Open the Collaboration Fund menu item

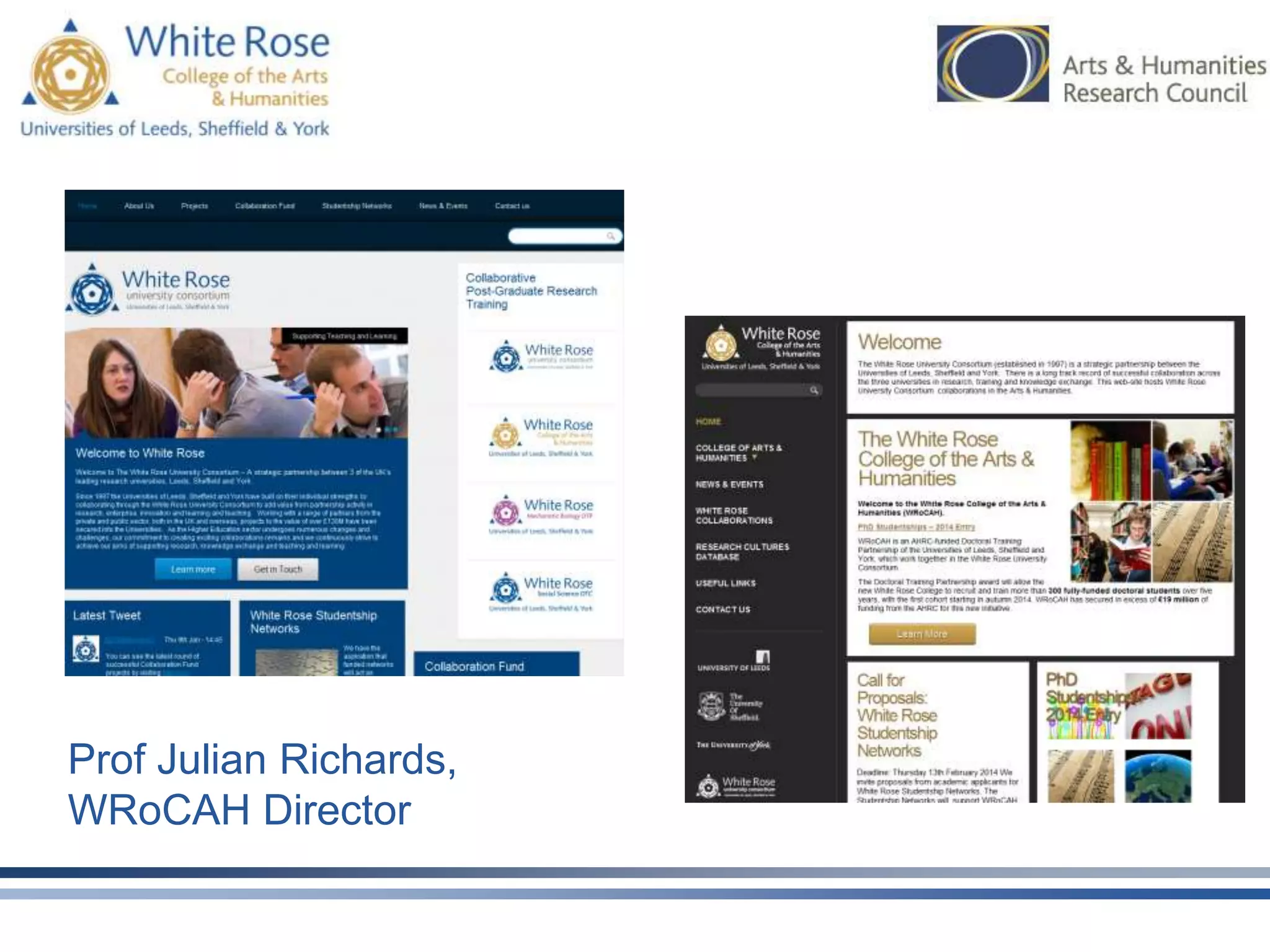coord(265,206)
